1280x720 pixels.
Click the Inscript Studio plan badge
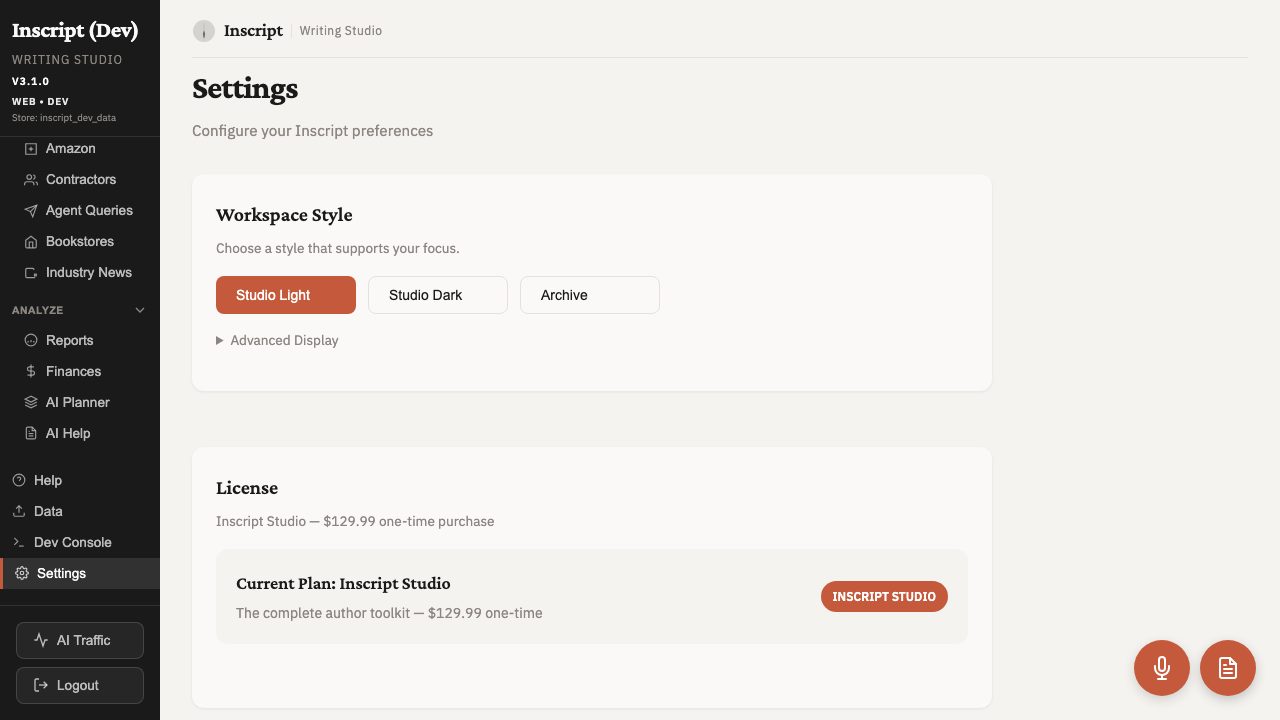coord(884,596)
